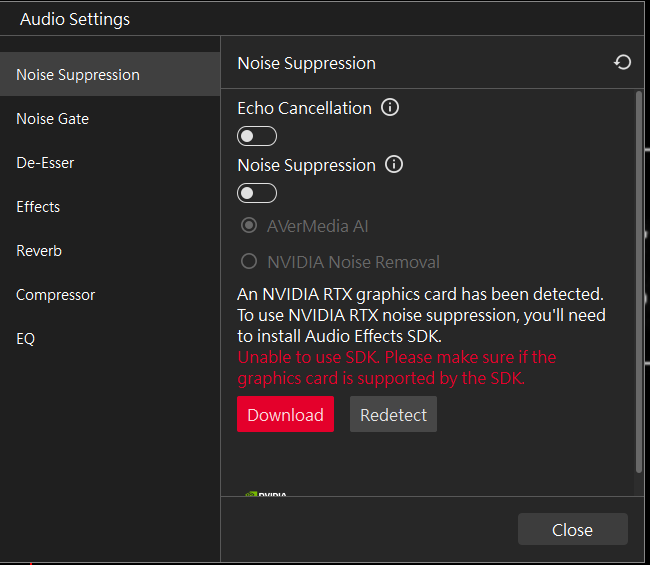
Task: Open the EQ settings tab
Action: (26, 339)
